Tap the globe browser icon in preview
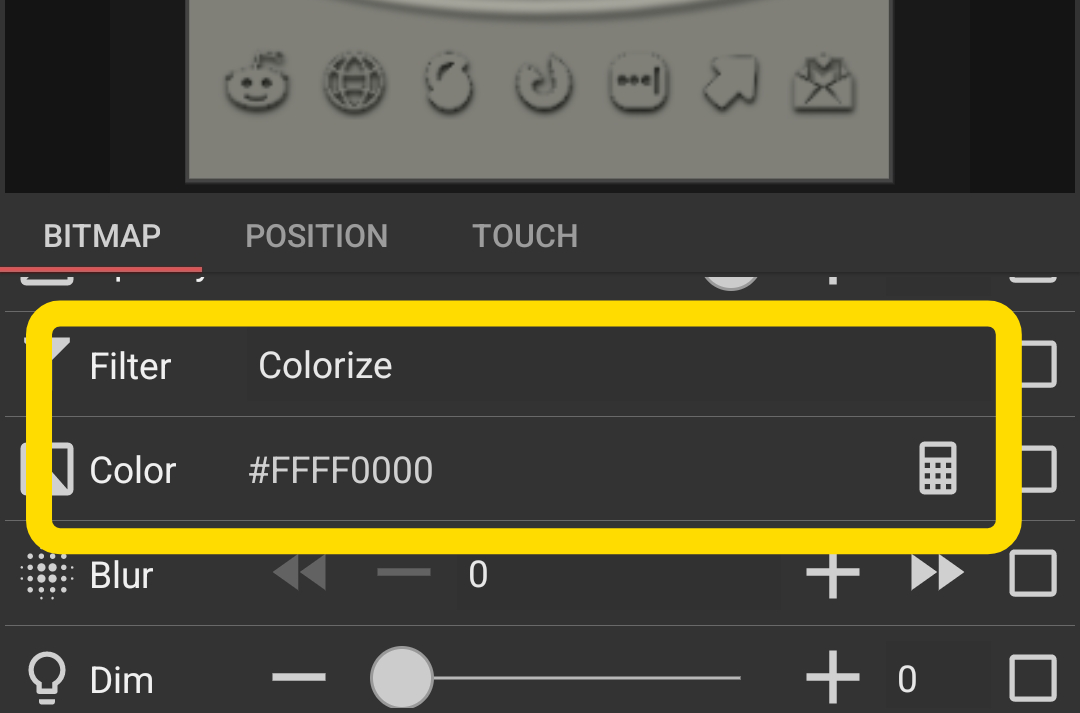This screenshot has width=1080, height=713. coord(354,82)
